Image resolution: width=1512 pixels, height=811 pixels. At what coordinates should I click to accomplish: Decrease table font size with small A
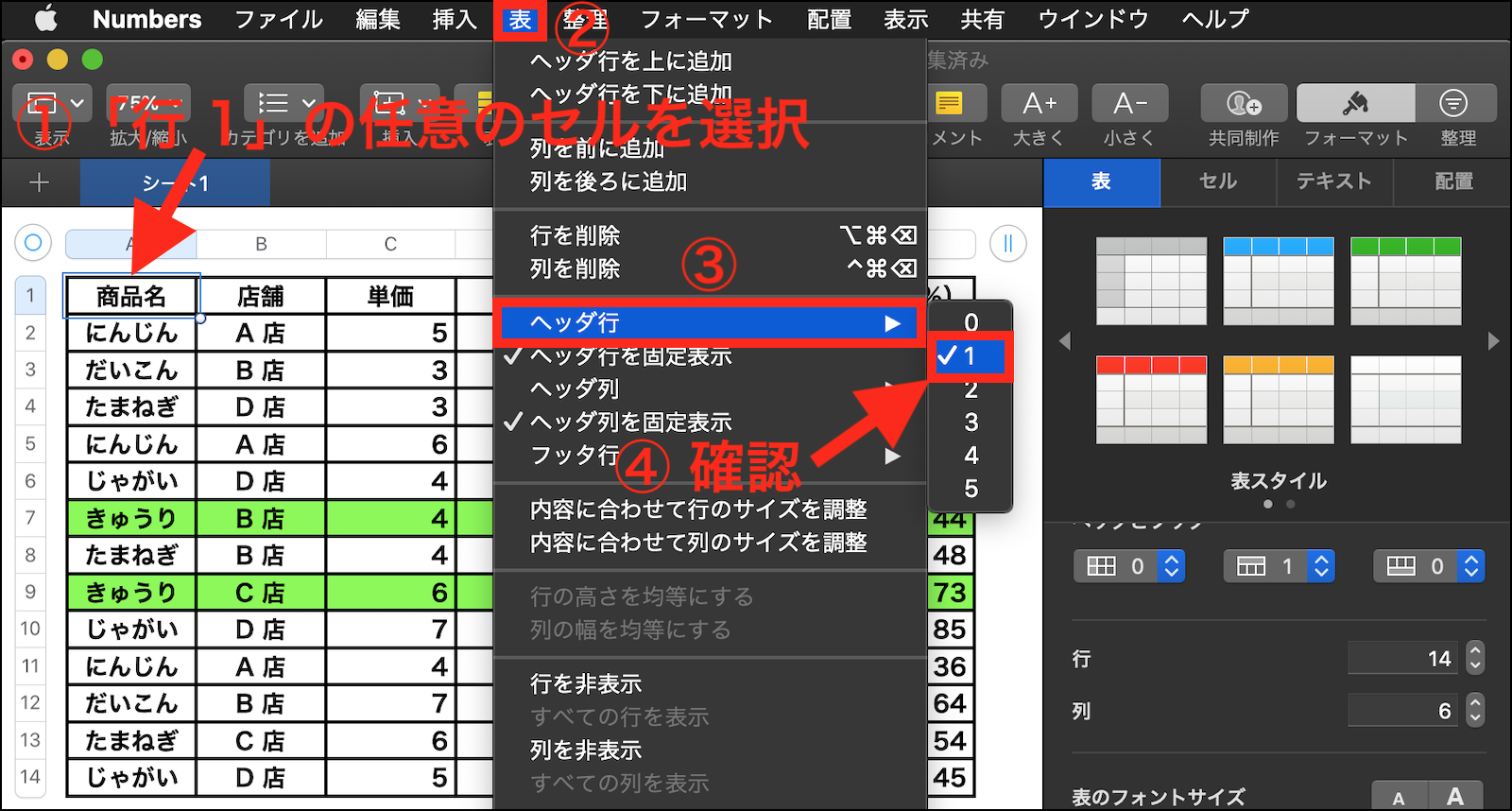[1399, 797]
